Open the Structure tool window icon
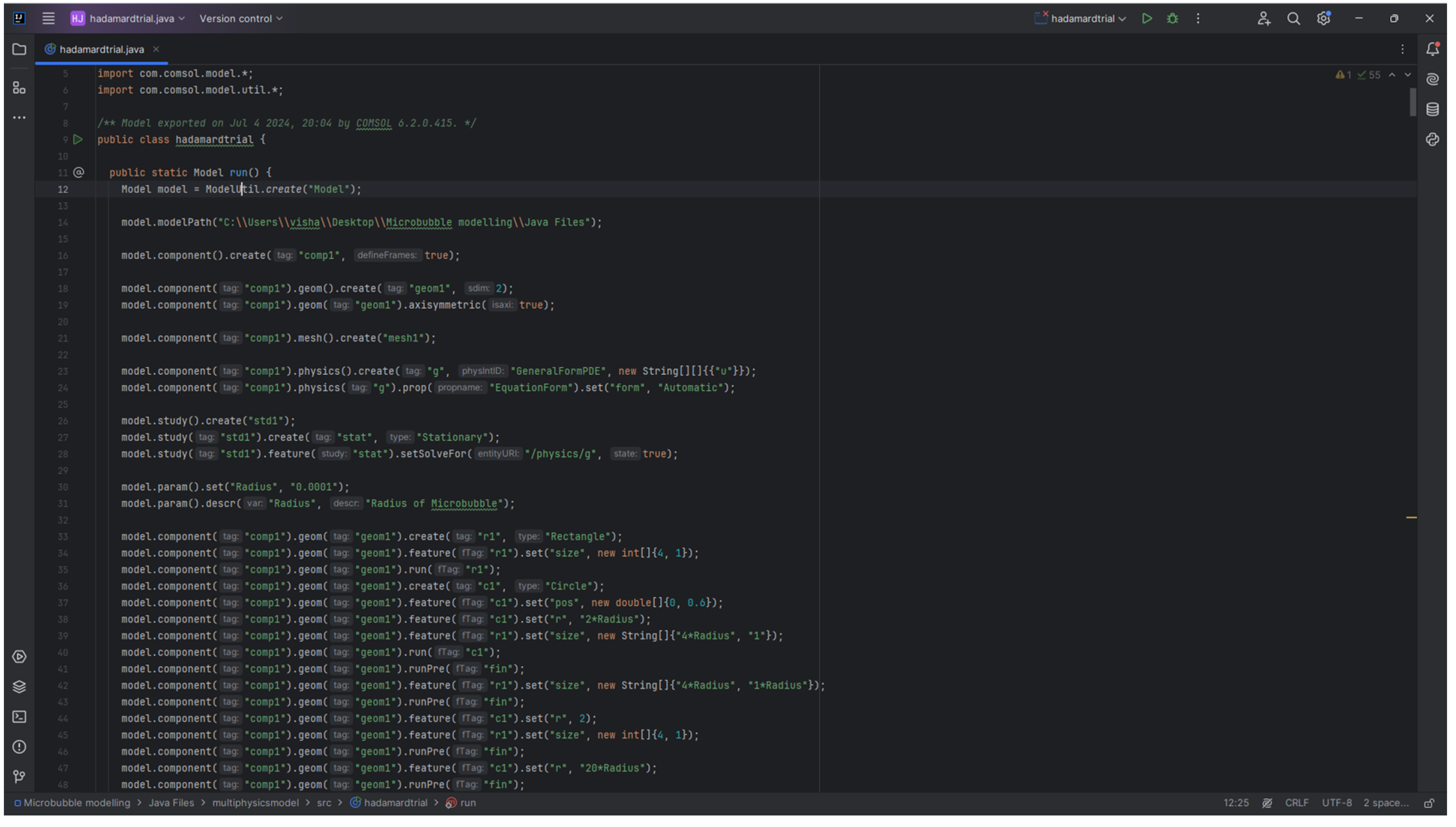Screen dimensions: 1456x827 [19, 88]
